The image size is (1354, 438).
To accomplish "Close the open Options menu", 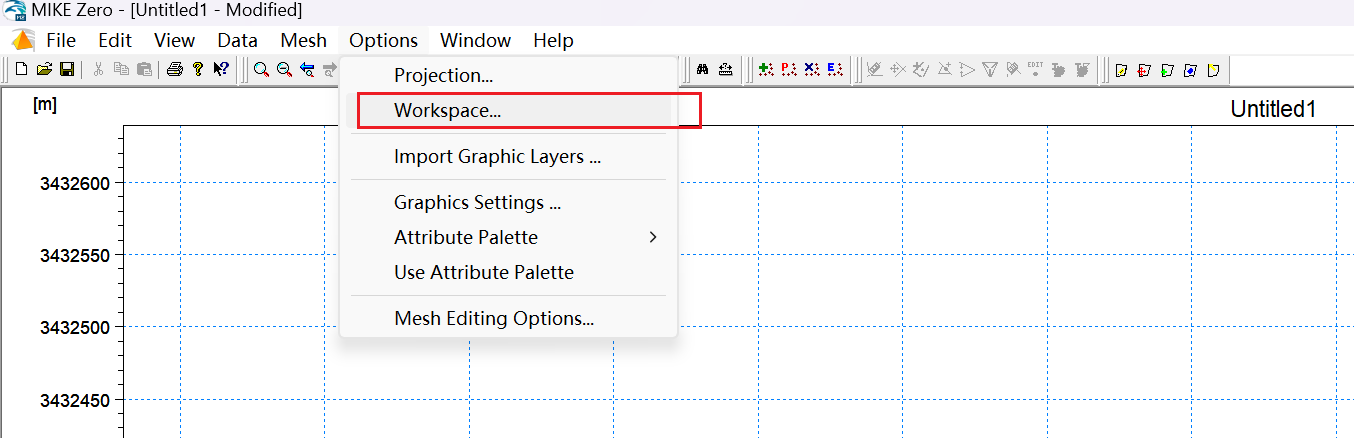I will (384, 40).
